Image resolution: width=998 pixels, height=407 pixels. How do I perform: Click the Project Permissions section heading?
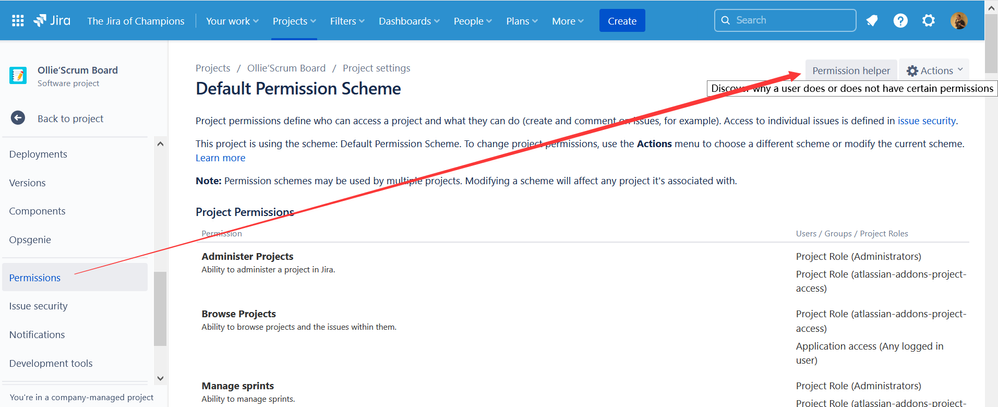click(244, 212)
